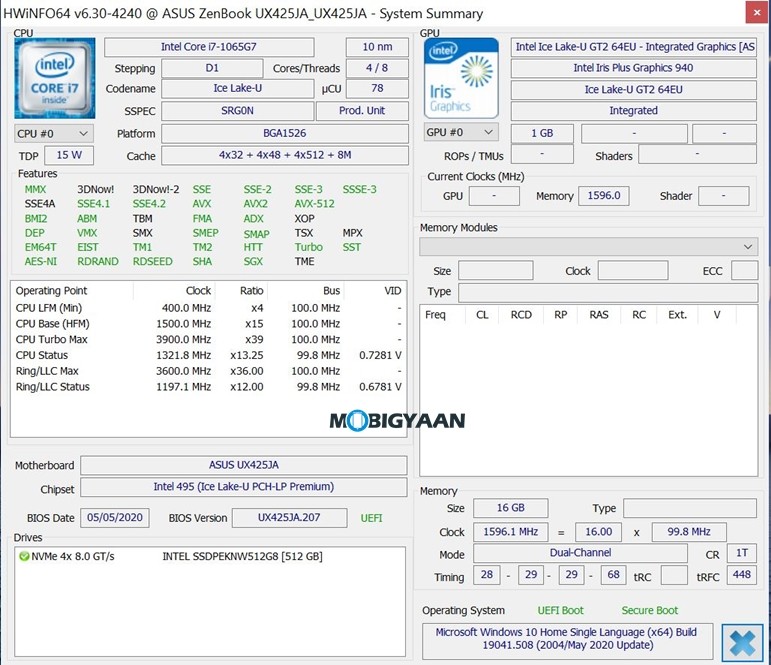Select the Ring/LLC Status row
Screen dimensions: 771x665
[208, 387]
